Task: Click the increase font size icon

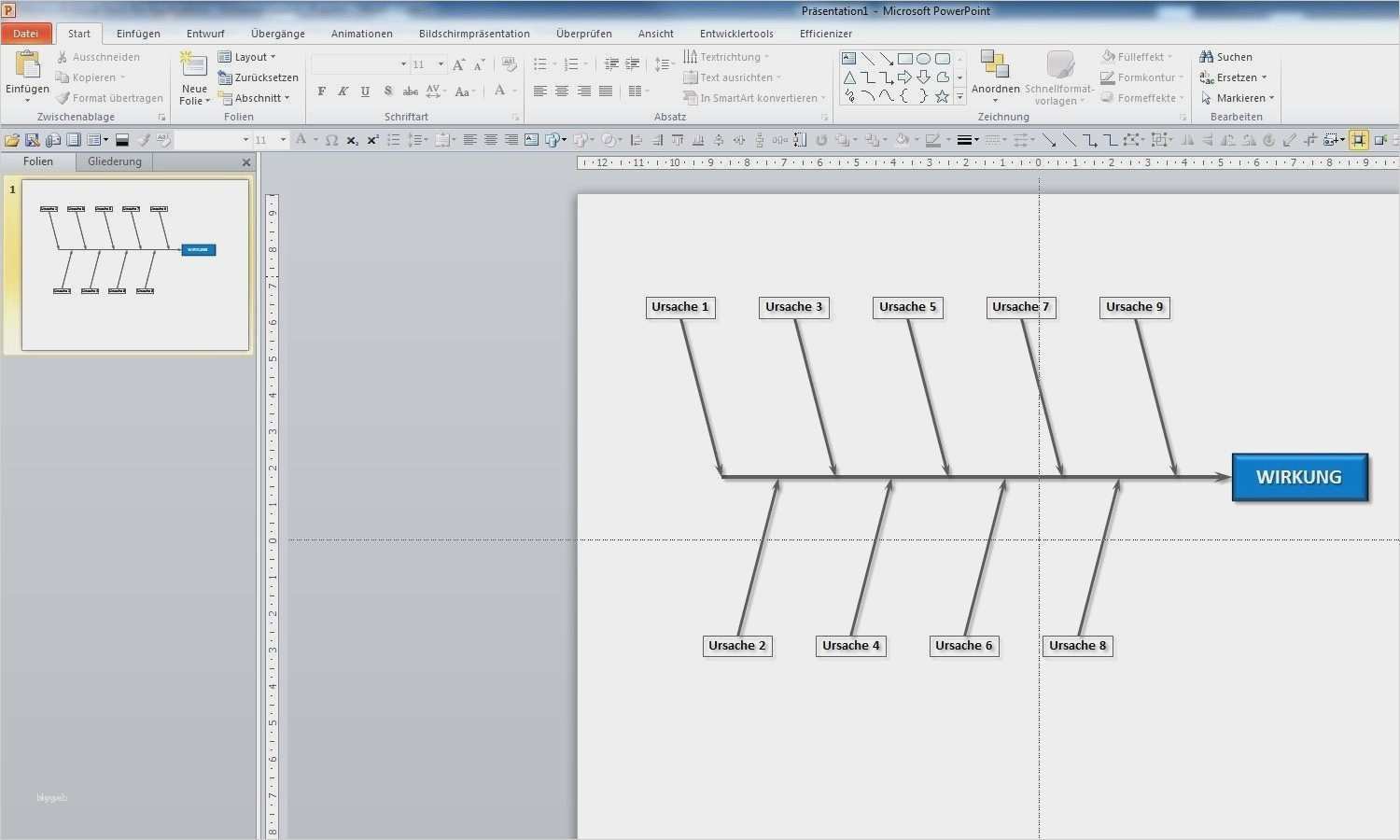Action: tap(458, 64)
